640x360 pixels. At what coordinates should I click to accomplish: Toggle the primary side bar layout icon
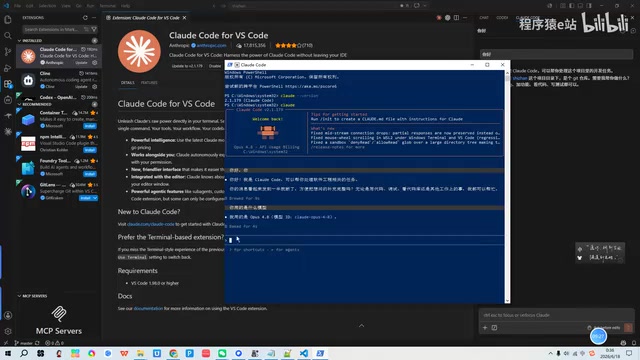[x=571, y=6]
